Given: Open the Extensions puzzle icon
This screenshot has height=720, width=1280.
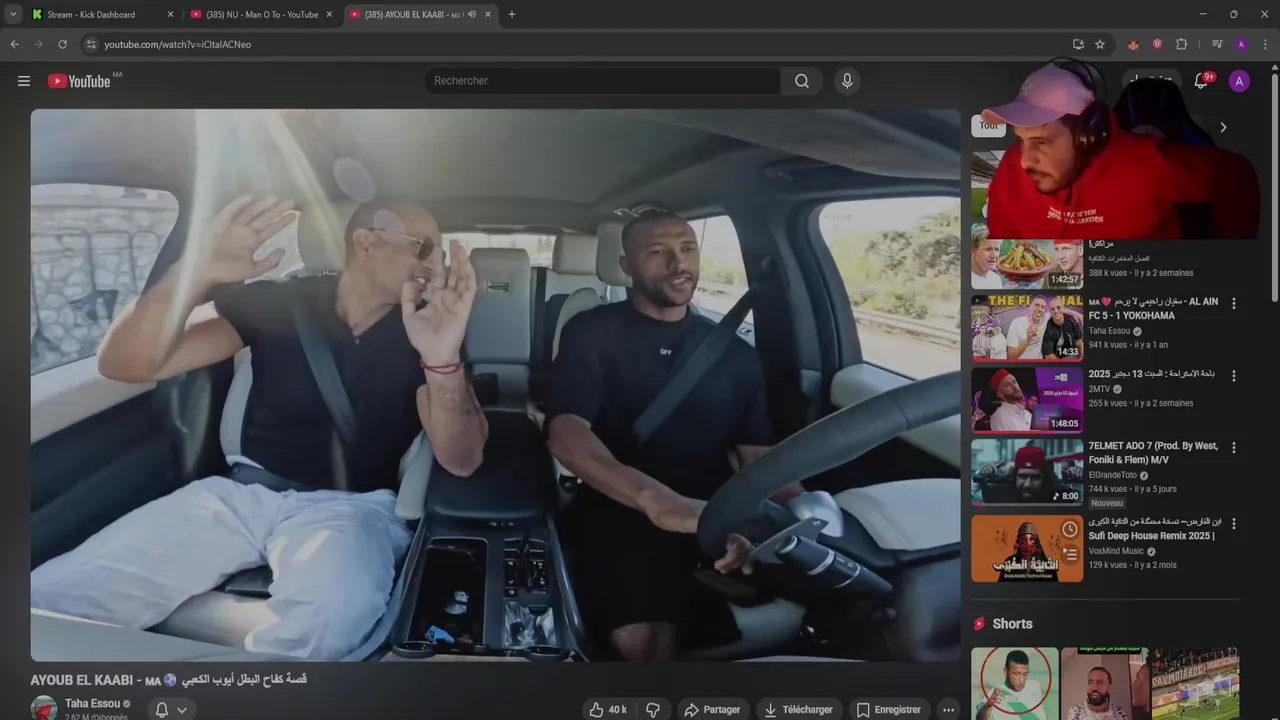Looking at the screenshot, I should point(1181,44).
